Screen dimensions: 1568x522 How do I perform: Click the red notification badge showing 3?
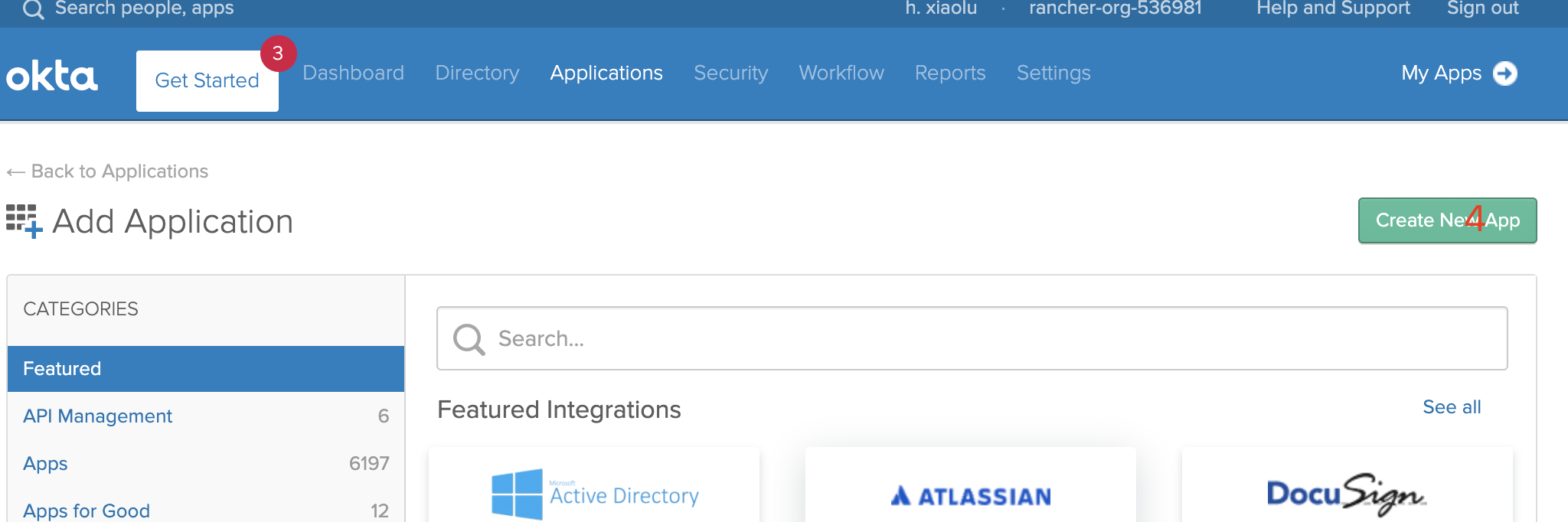(x=278, y=54)
